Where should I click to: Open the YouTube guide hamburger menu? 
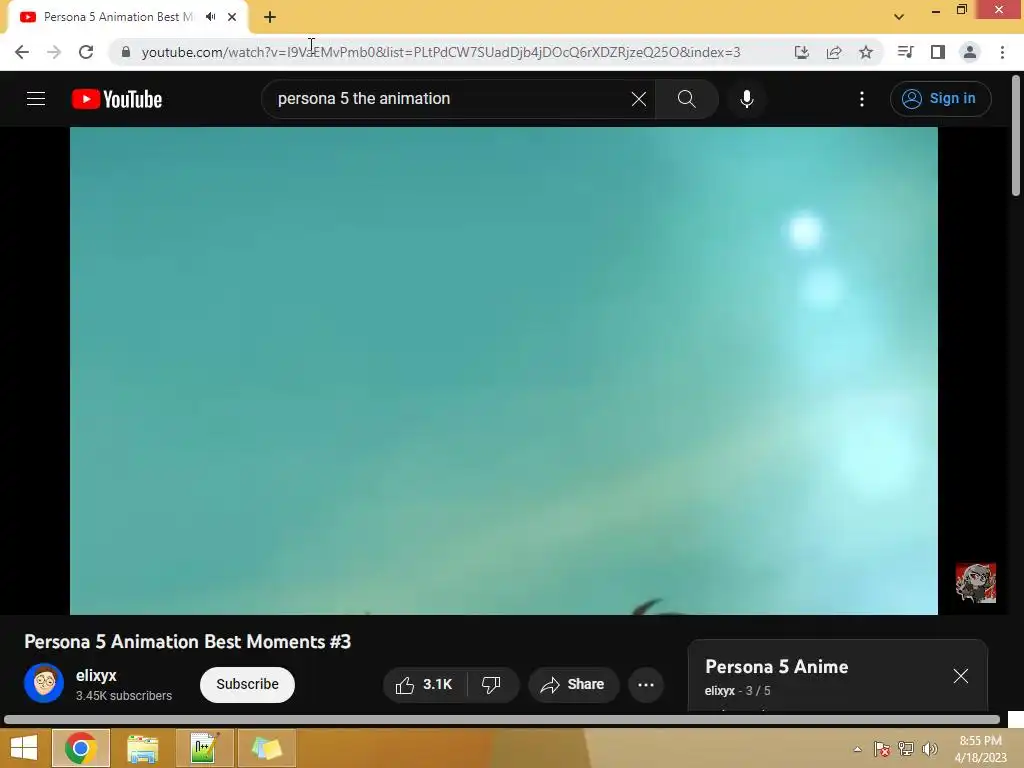36,99
